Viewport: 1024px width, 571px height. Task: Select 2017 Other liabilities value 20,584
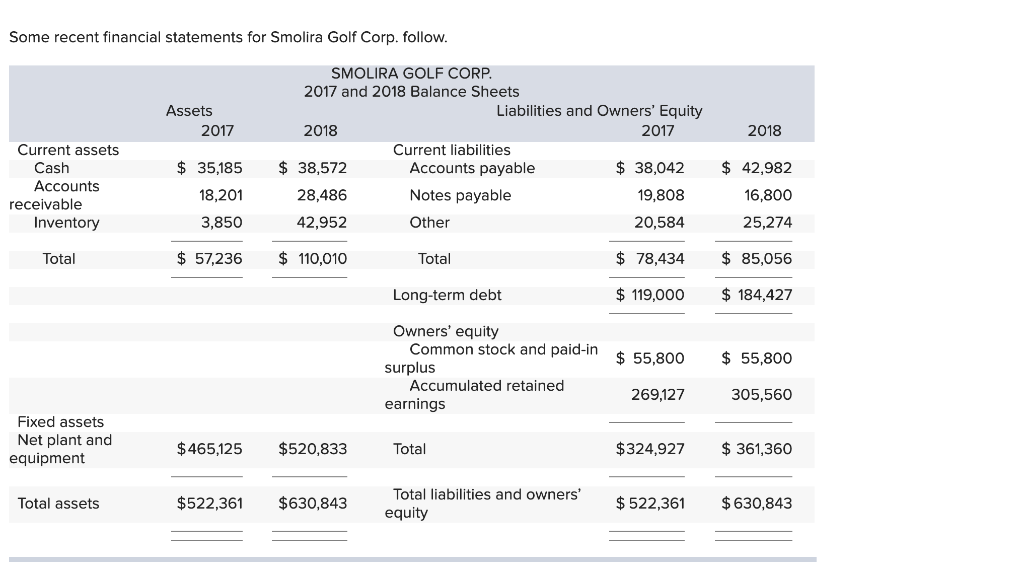point(659,223)
